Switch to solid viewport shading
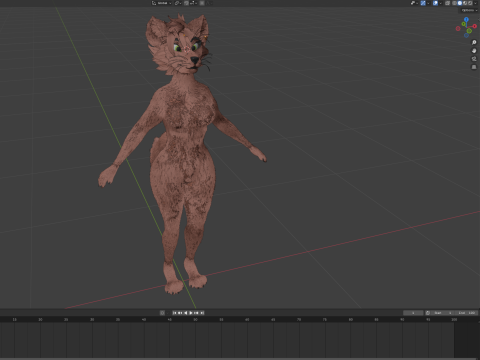The height and width of the screenshot is (360, 480). point(460,3)
